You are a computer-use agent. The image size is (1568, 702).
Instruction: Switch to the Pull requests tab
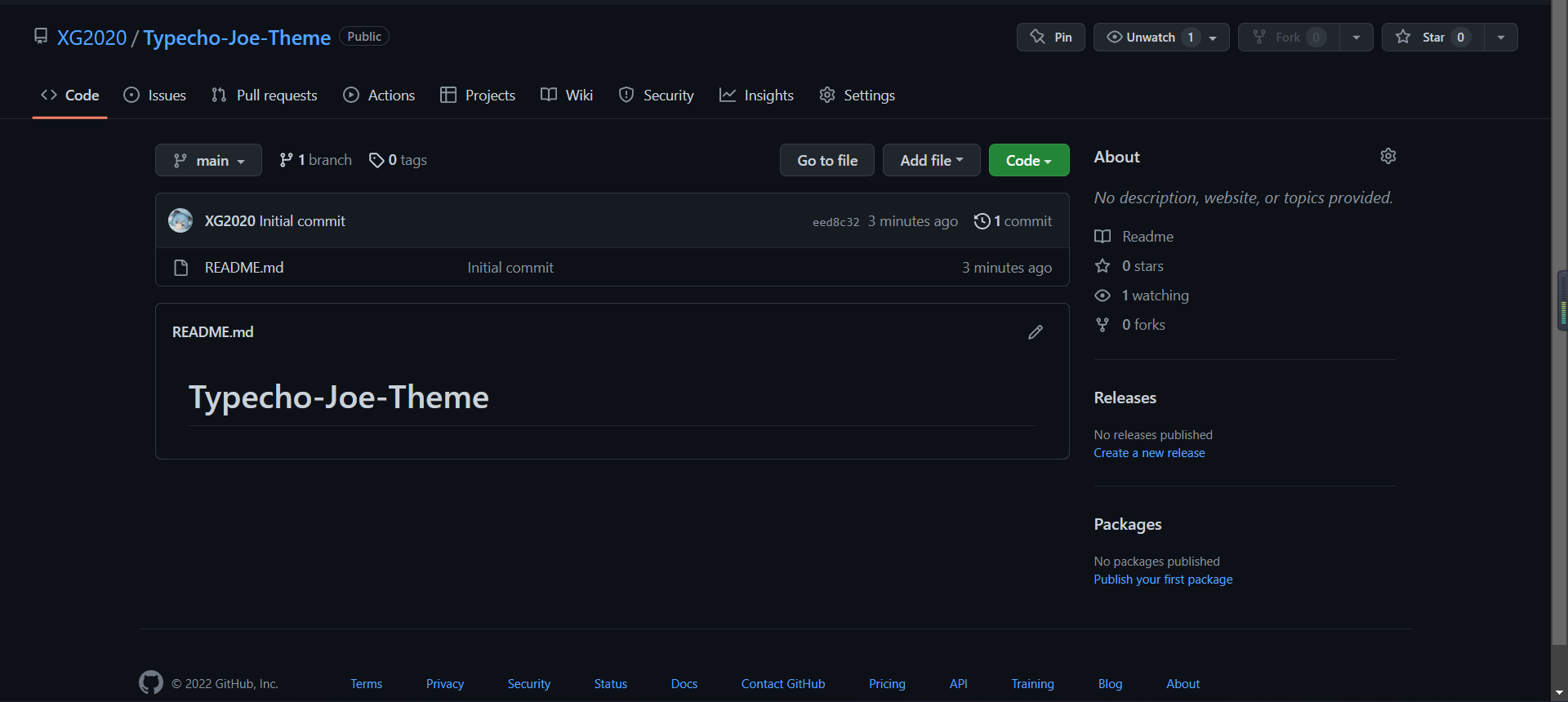pos(265,96)
